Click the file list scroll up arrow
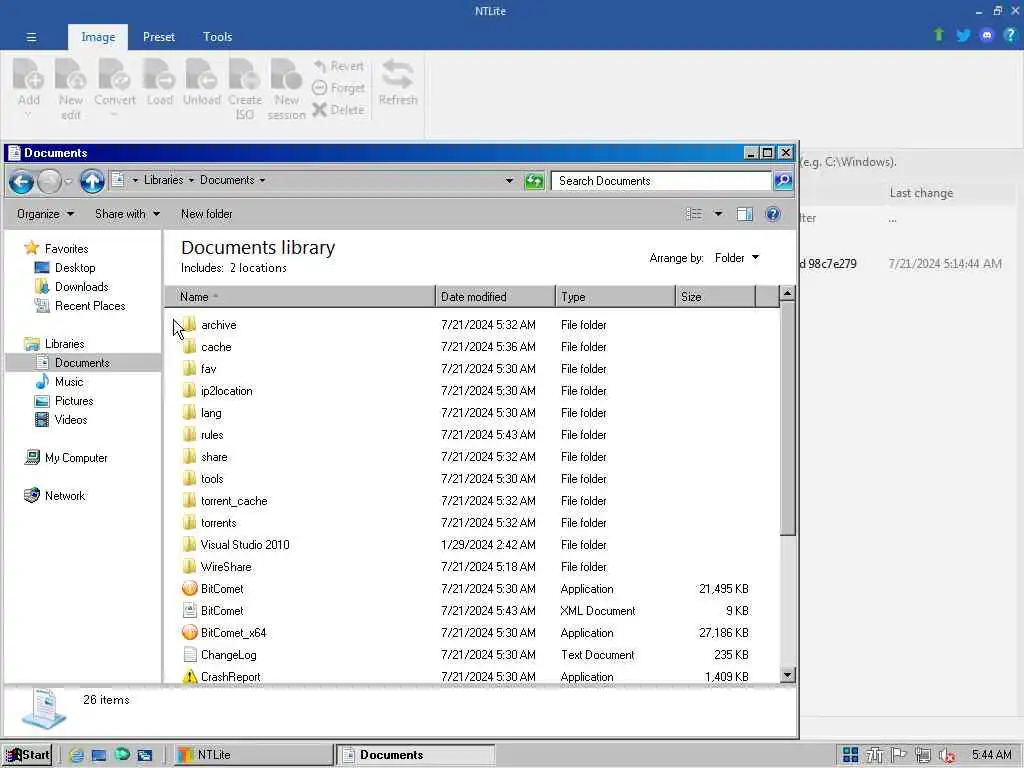The width and height of the screenshot is (1024, 768). pyautogui.click(x=788, y=293)
